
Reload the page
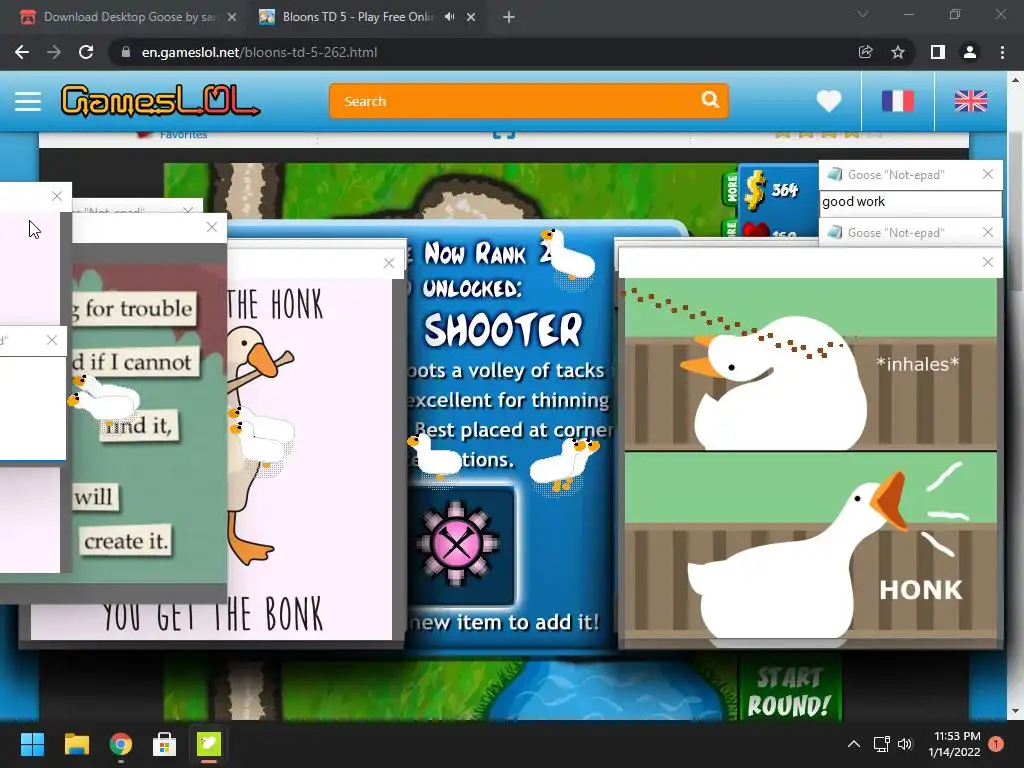(x=86, y=52)
